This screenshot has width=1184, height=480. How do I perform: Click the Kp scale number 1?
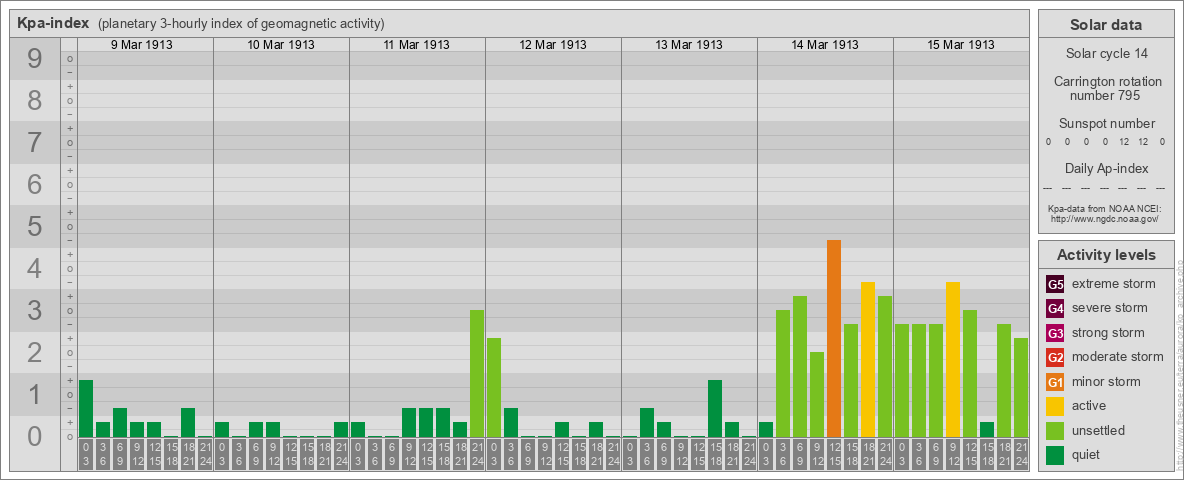point(34,394)
